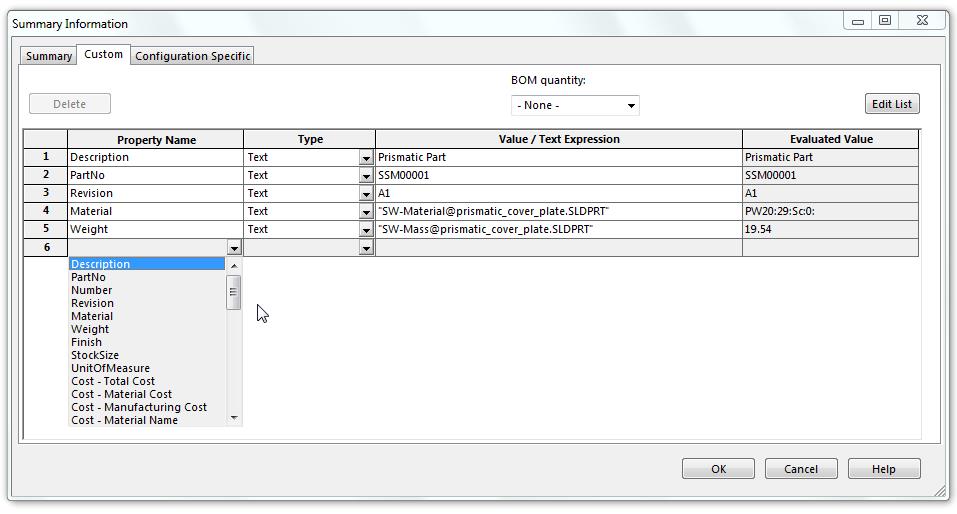Pick UnitOfMeasure from the property list
This screenshot has width=957, height=514.
pos(110,368)
